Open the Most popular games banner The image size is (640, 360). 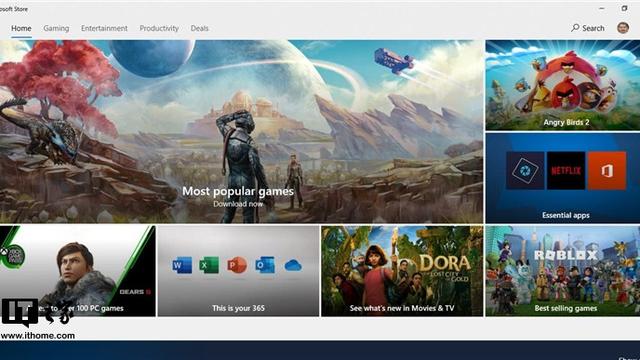[242, 131]
